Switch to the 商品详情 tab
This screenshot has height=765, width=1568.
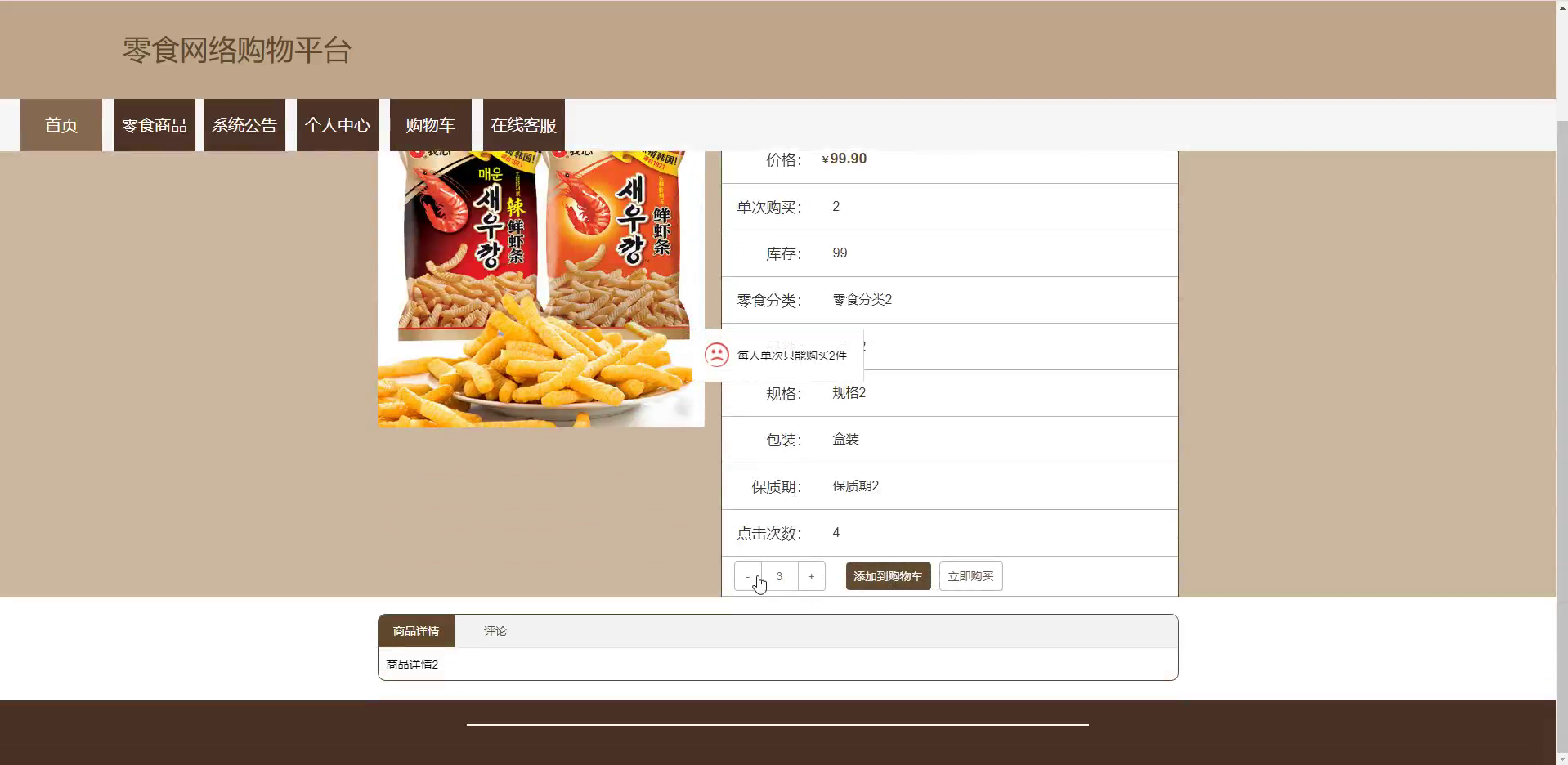point(416,631)
